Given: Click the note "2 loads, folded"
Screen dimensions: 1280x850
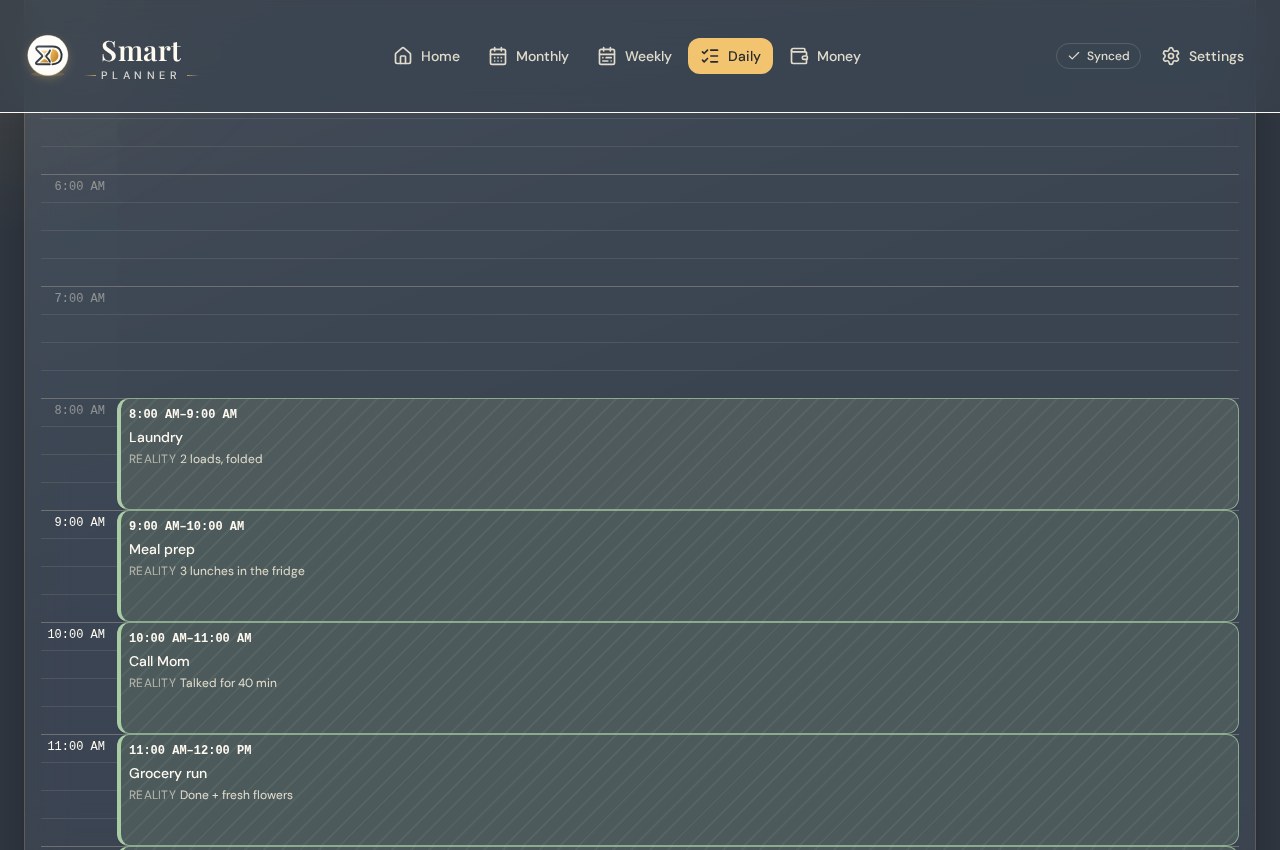Looking at the screenshot, I should pos(221,459).
